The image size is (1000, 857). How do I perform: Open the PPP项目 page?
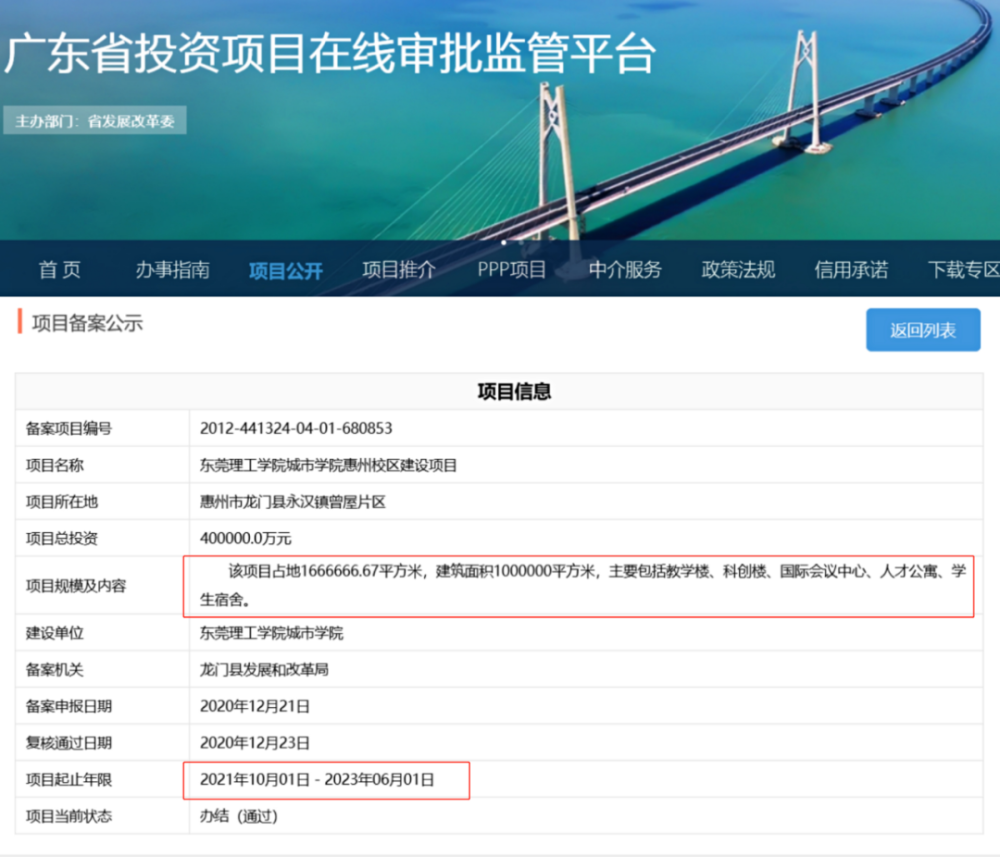coord(512,270)
